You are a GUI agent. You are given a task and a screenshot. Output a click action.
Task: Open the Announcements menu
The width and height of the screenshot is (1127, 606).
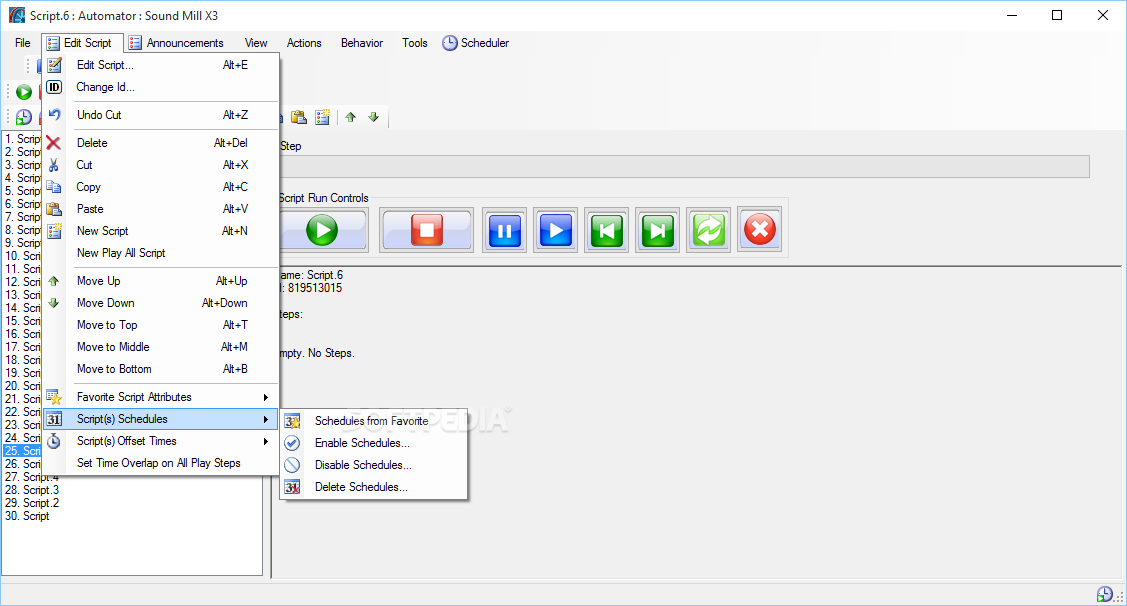coord(177,43)
